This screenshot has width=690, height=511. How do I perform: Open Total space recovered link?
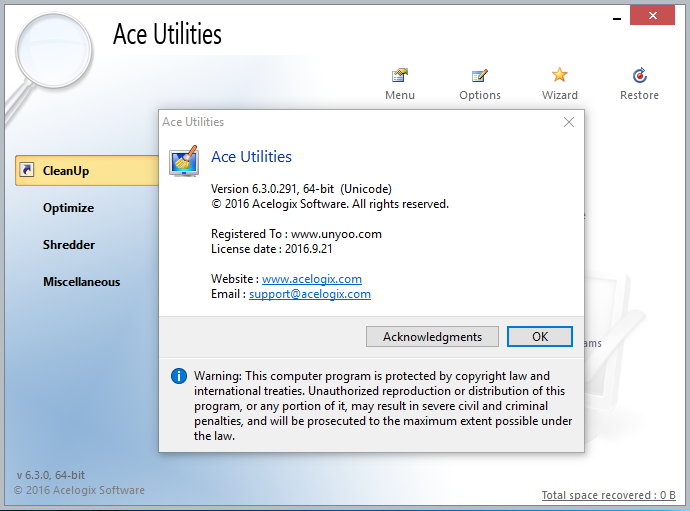(608, 495)
